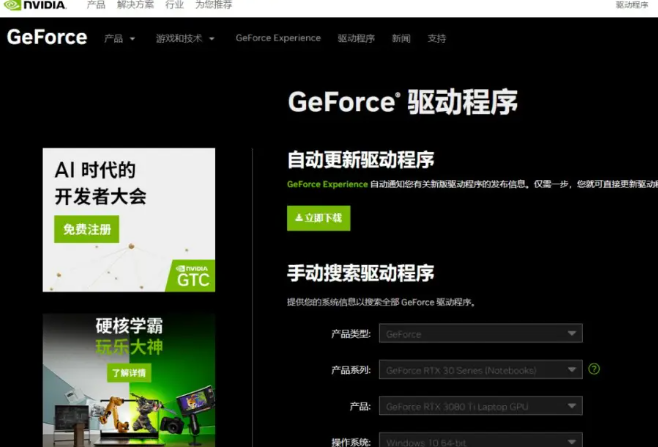Click the green 立即下载 button

319,218
